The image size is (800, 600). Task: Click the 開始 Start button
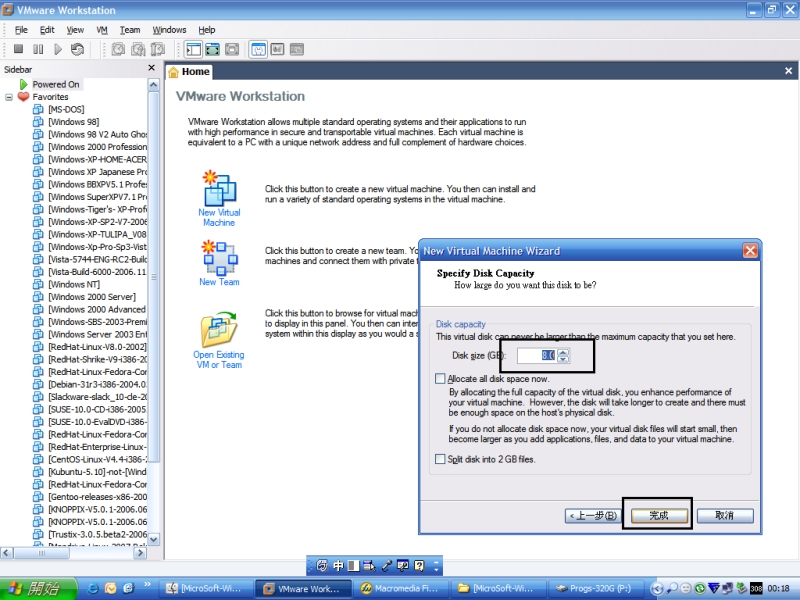pos(38,588)
